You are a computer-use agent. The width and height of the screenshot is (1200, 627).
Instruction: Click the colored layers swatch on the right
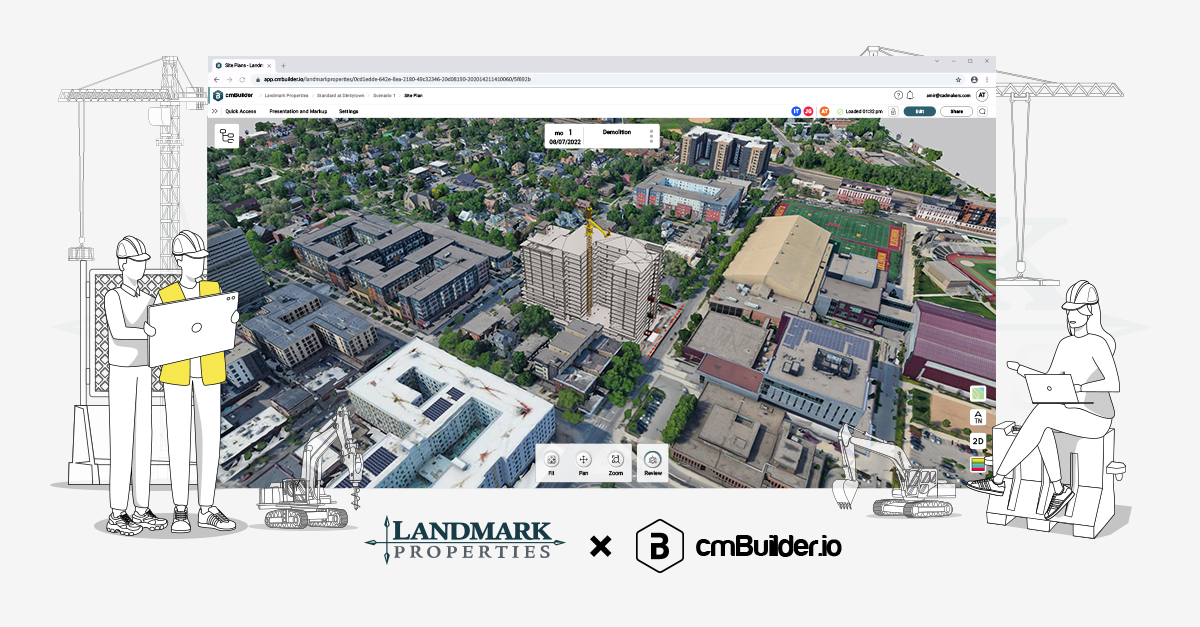(x=978, y=464)
